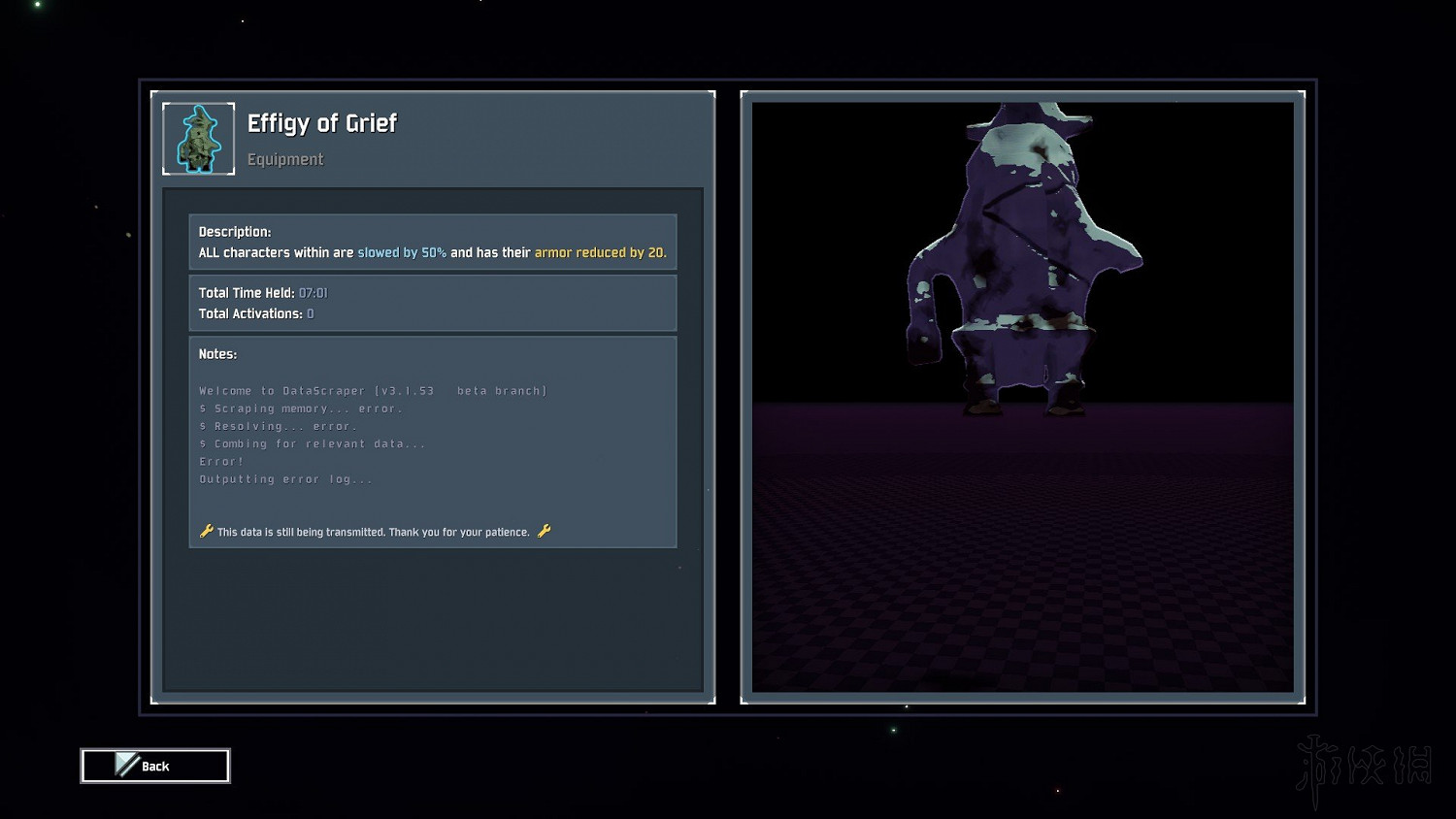Click the "Combing for relevant data..." line

pos(313,443)
